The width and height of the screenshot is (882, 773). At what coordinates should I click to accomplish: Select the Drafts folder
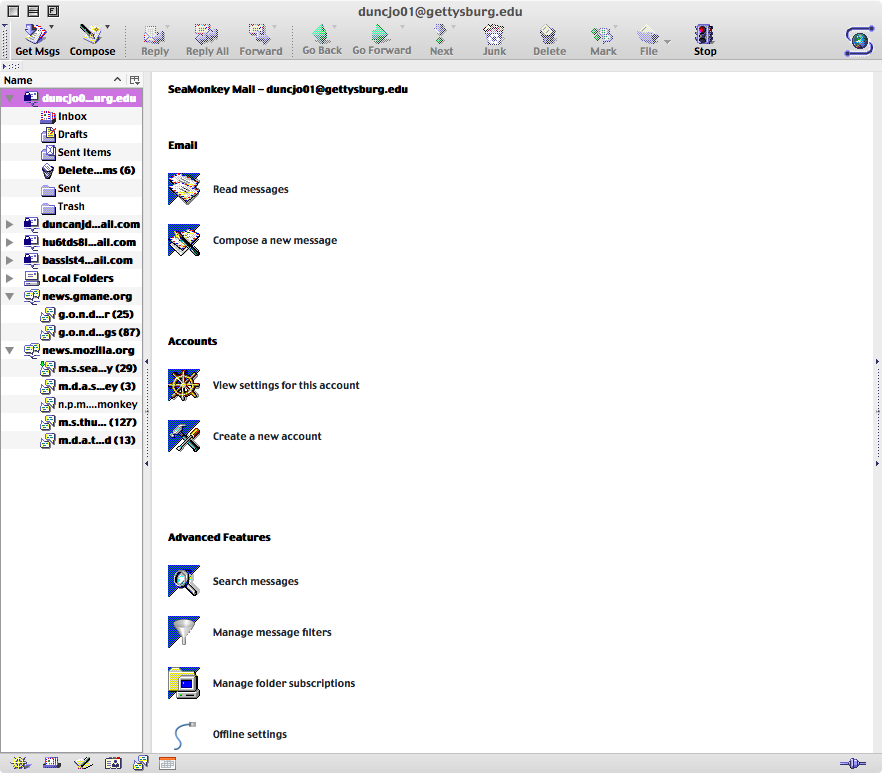coord(72,135)
